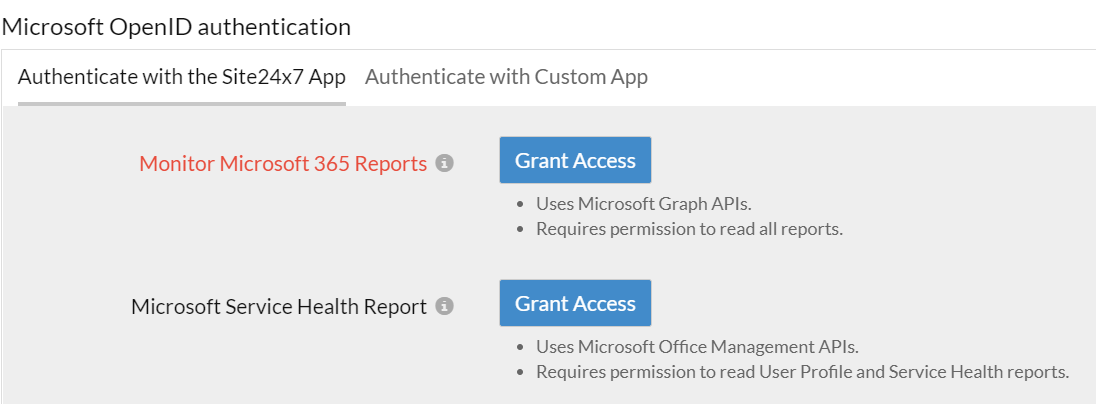Click 'Uses Microsoft Office Management APIs' note
The image size is (1096, 404).
pyautogui.click(x=697, y=347)
